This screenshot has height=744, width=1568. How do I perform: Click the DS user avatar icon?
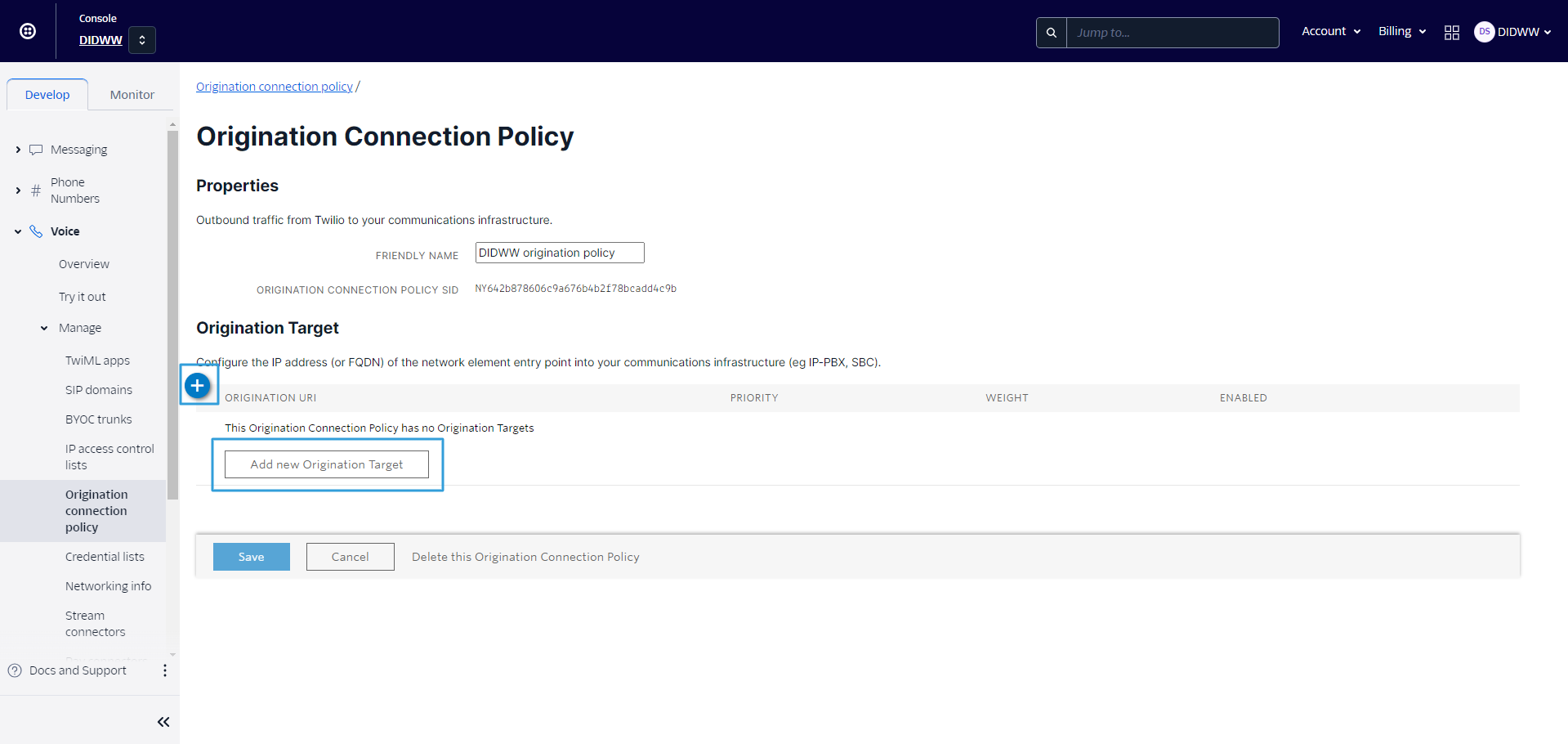(1484, 32)
